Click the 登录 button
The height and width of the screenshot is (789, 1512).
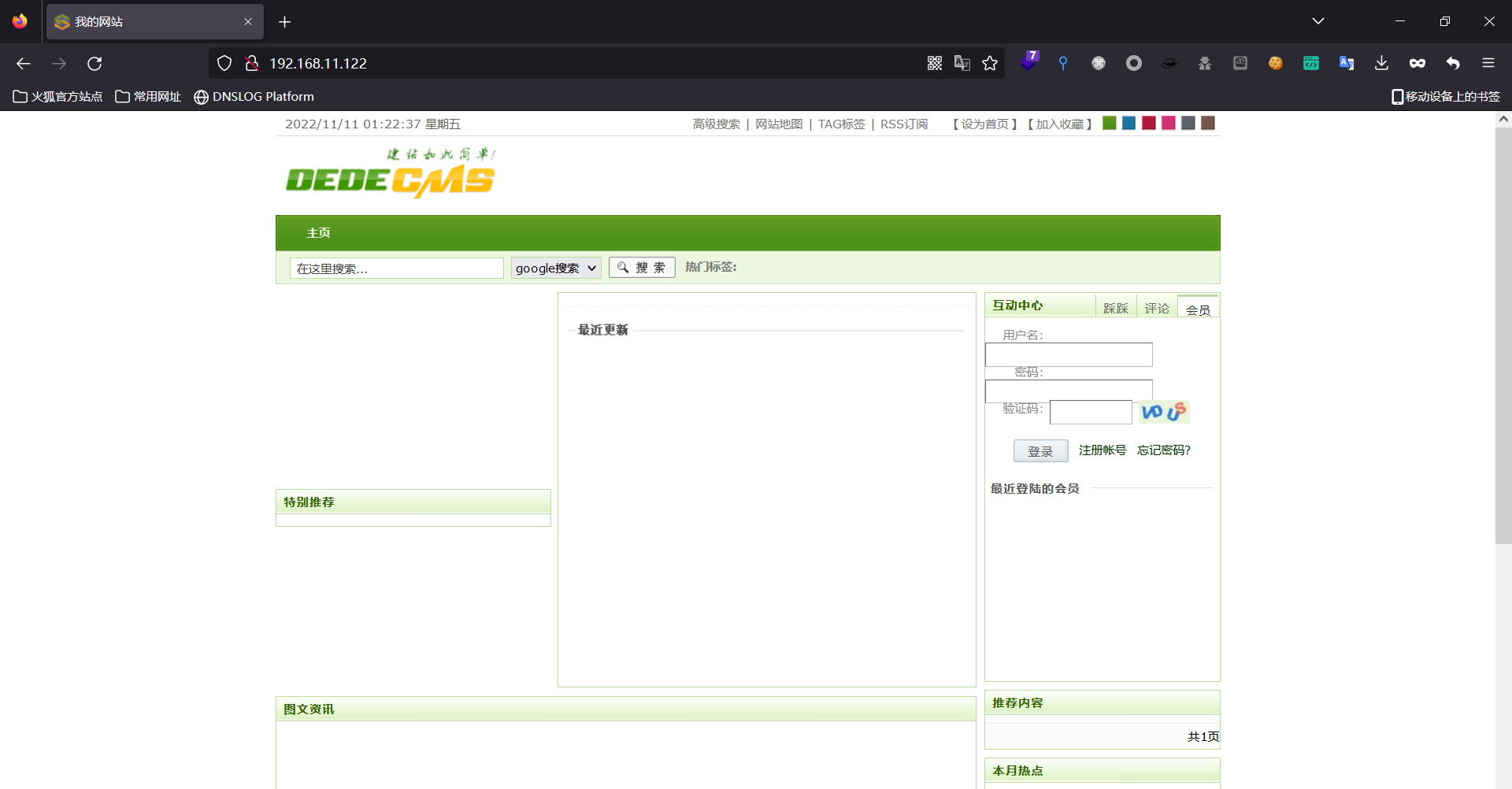point(1040,450)
